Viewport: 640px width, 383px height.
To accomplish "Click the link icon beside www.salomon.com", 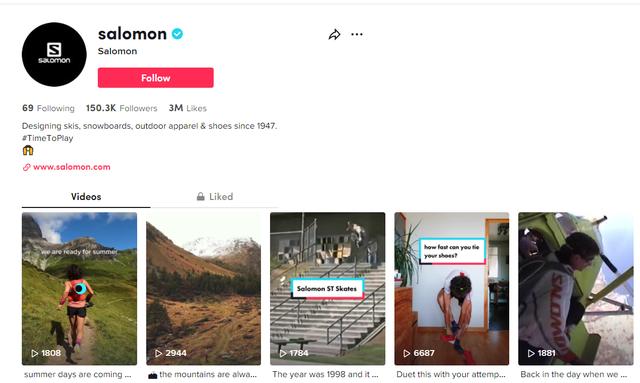I will 27,167.
